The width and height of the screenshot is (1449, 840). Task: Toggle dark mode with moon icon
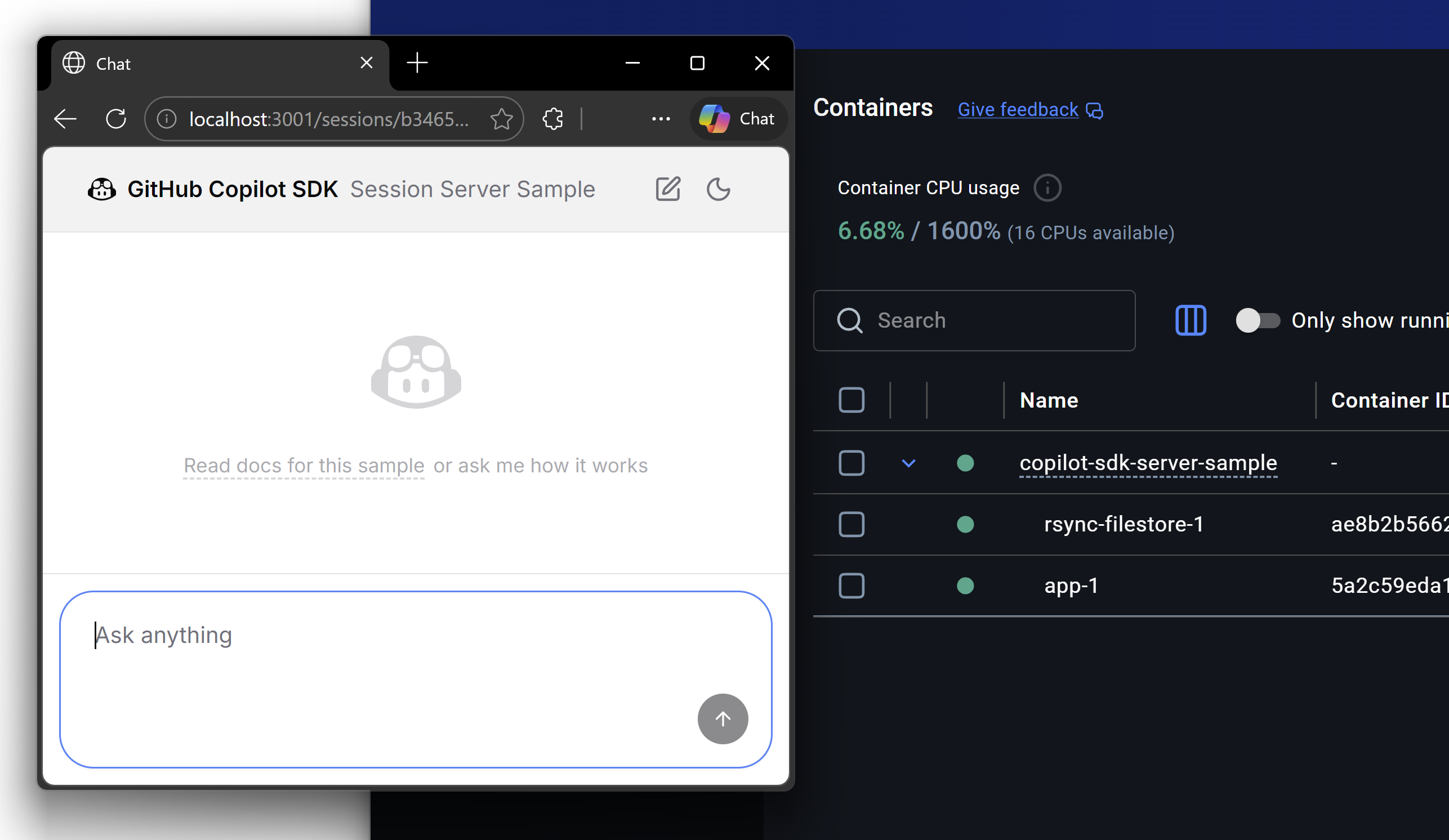(718, 189)
